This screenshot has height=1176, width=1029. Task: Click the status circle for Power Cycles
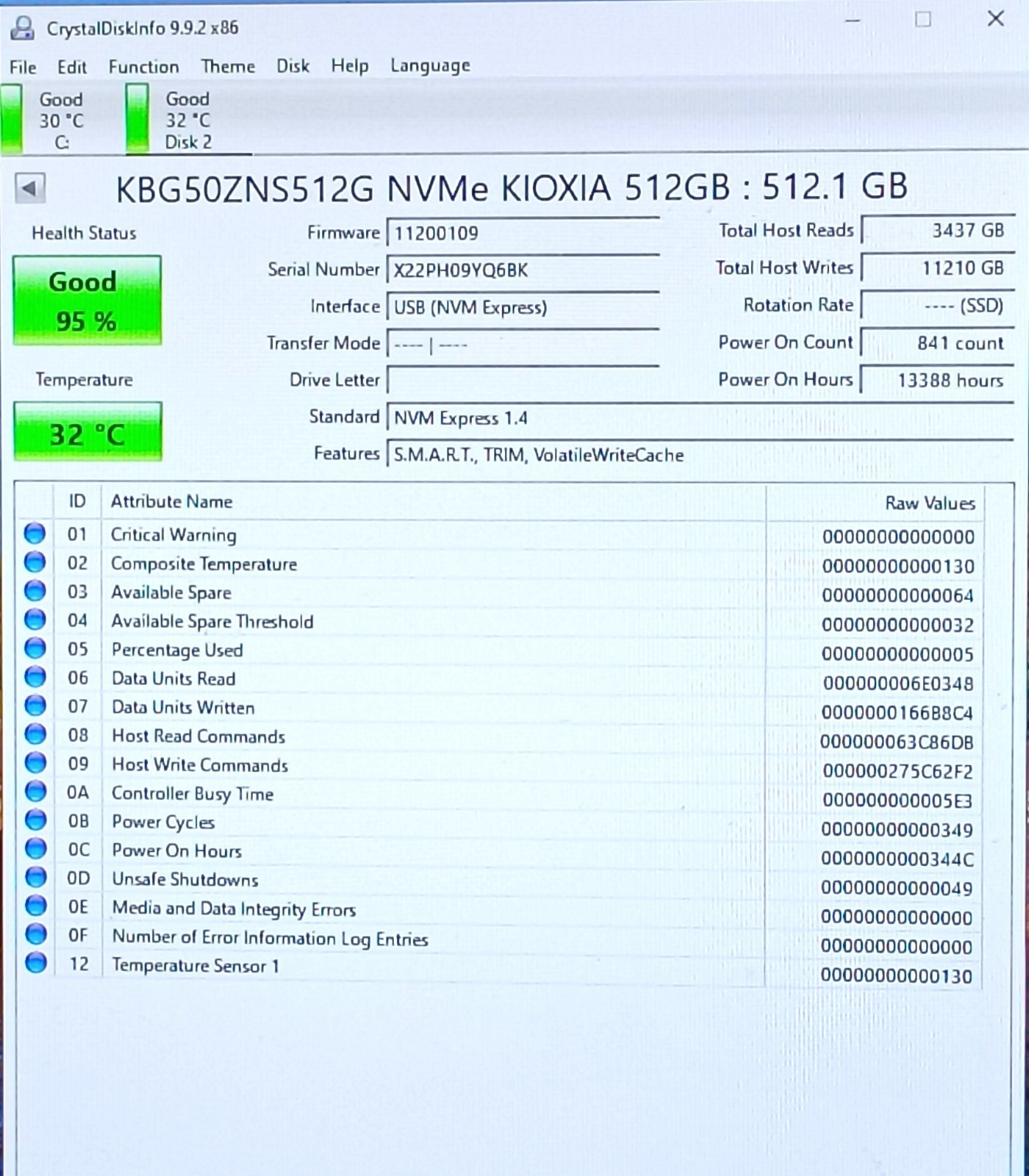[x=35, y=820]
